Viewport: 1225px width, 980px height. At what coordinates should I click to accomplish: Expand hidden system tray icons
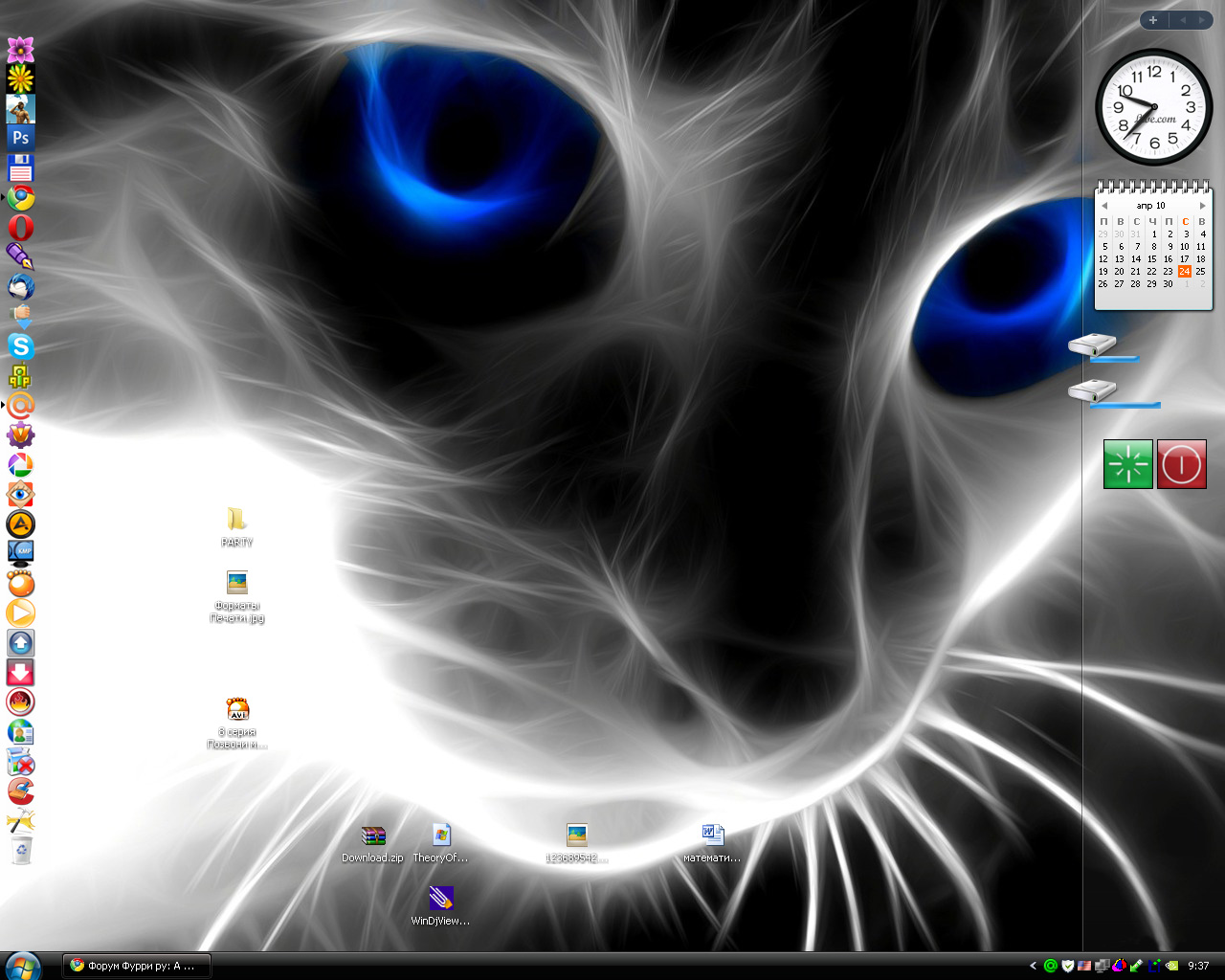[x=1033, y=966]
